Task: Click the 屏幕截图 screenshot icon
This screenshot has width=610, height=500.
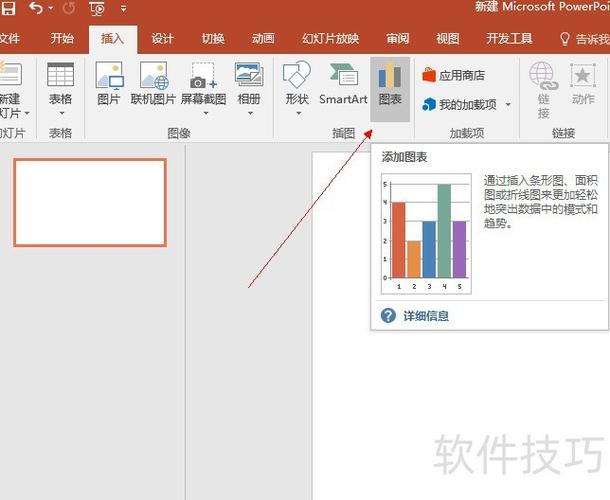Action: coord(203,75)
